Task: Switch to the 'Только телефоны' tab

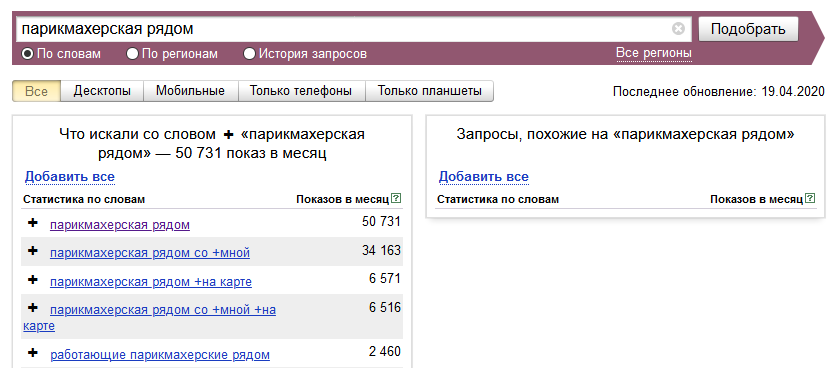Action: 301,91
